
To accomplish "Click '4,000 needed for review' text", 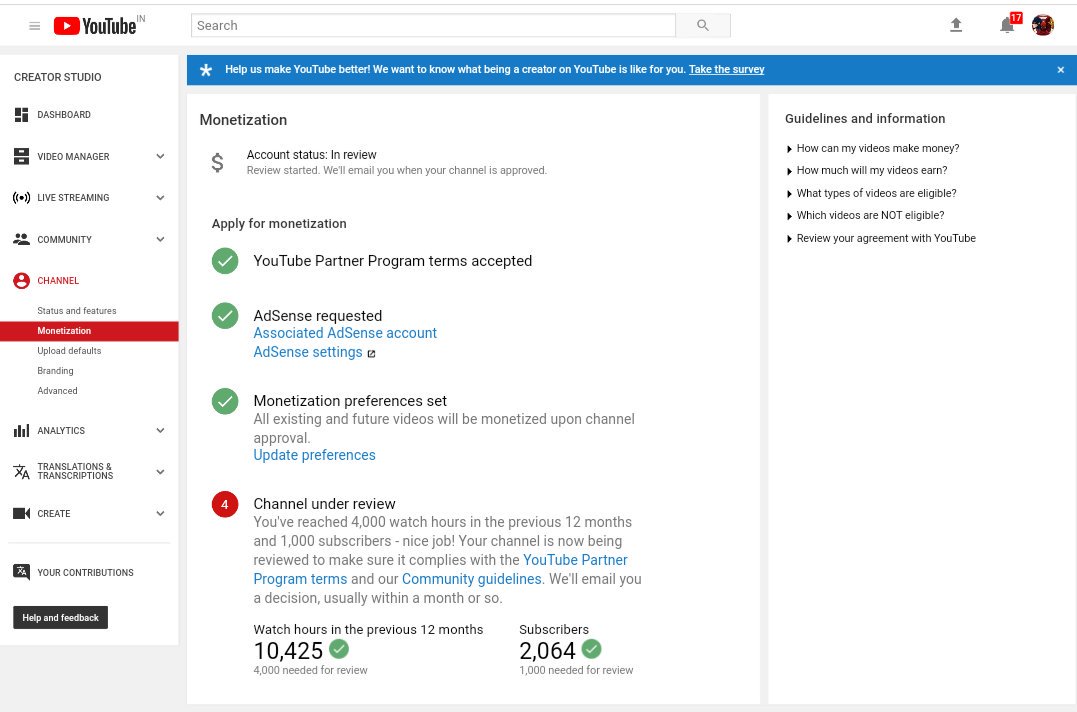I will pyautogui.click(x=310, y=670).
